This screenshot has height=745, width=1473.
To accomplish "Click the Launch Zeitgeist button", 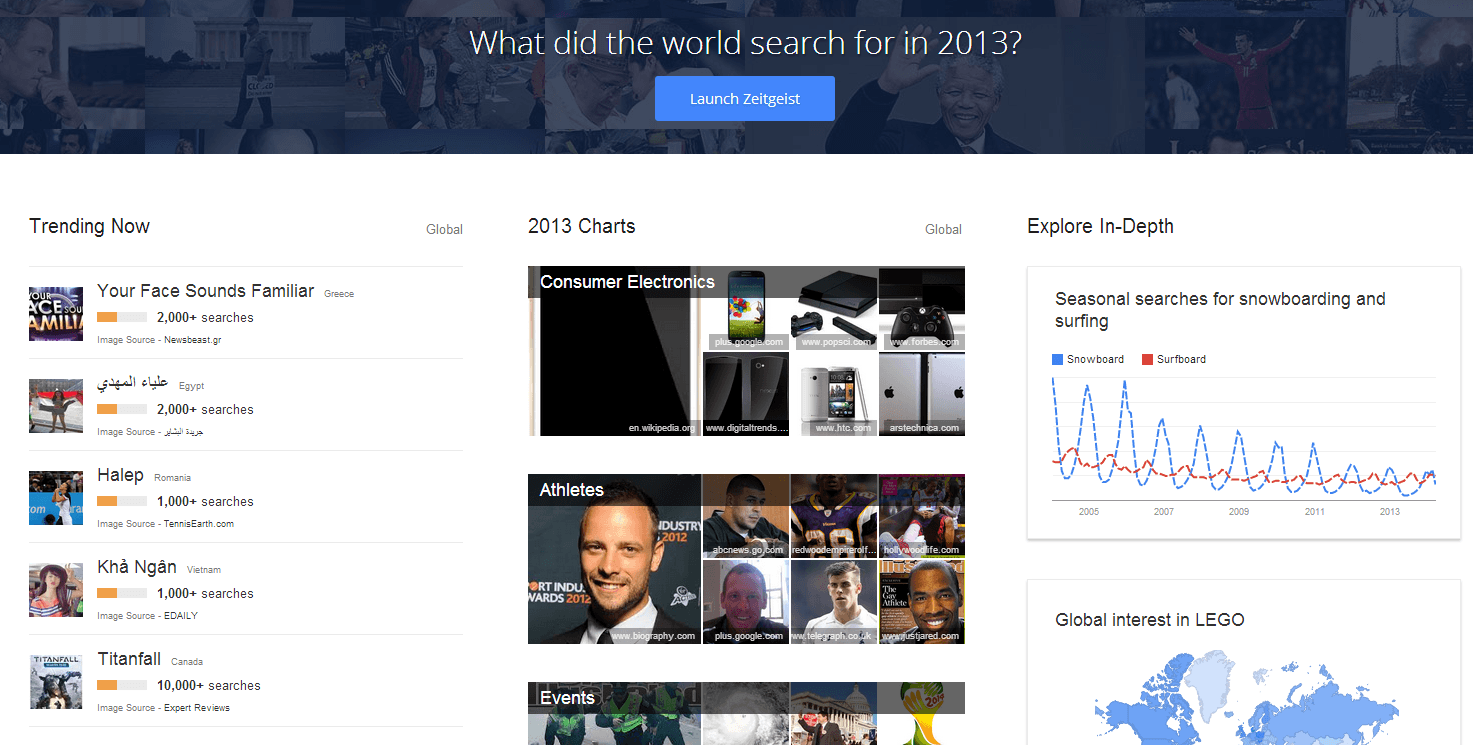I will [744, 99].
